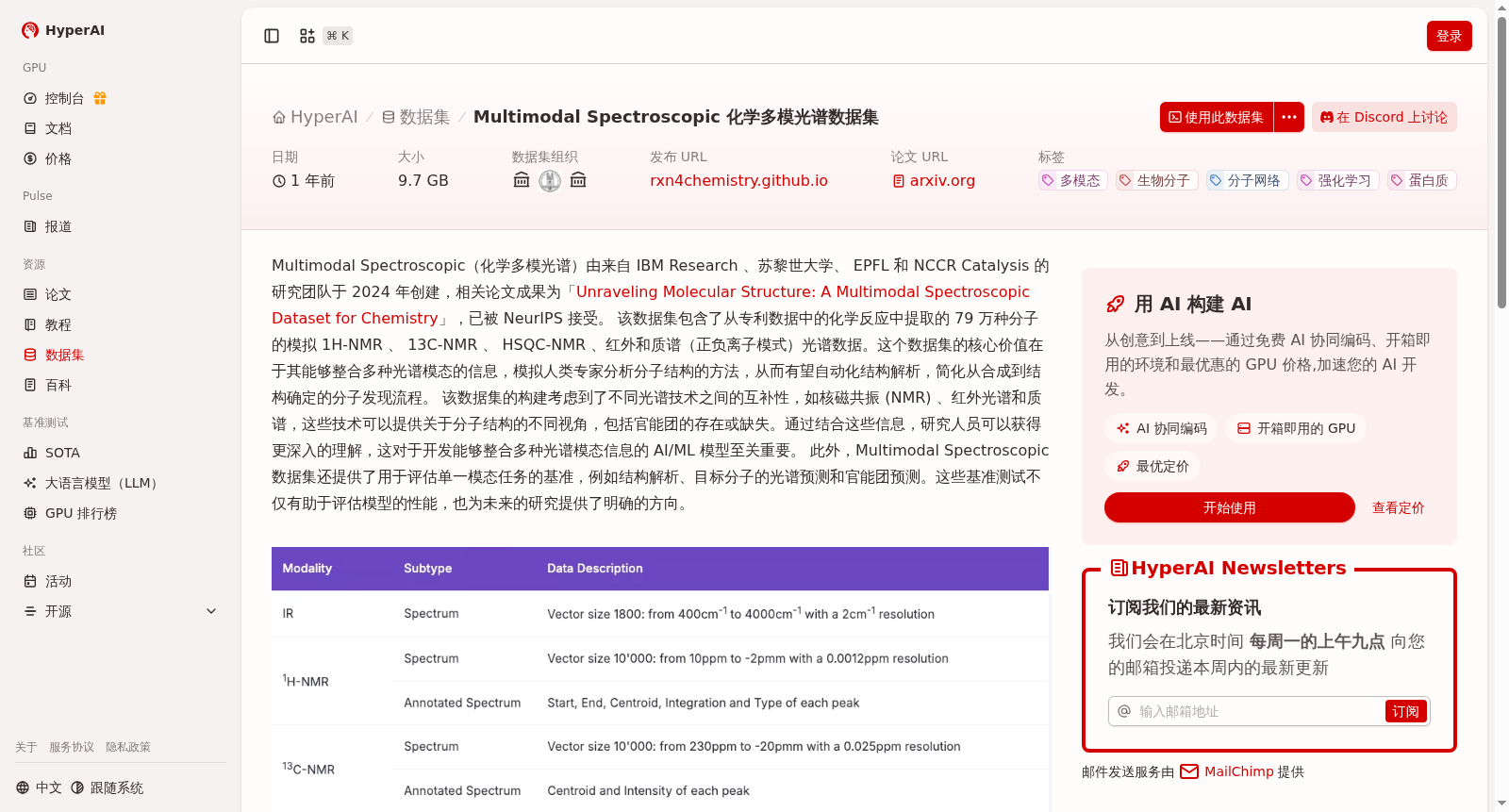
Task: Click the IR modality cell
Action: [x=289, y=613]
